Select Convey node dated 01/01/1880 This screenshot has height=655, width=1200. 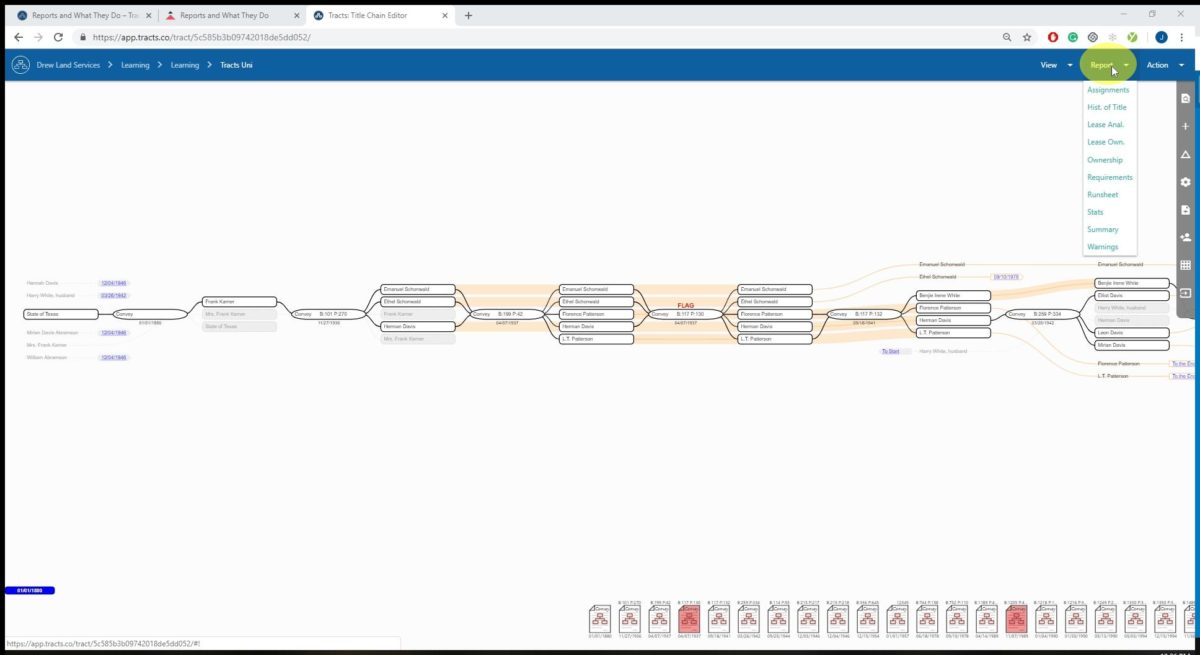click(x=150, y=315)
